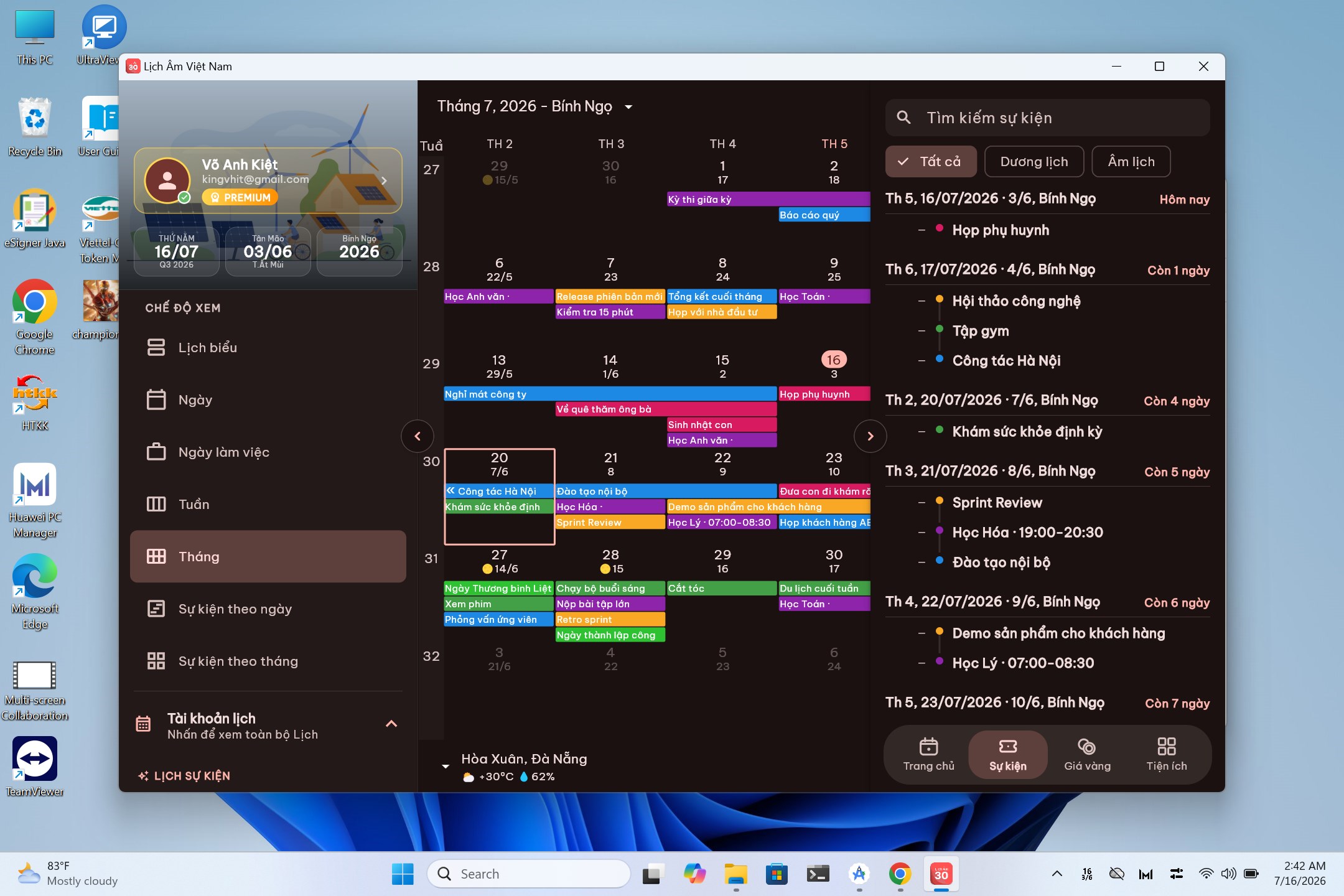The image size is (1344, 896).
Task: Click the Tìm kiếm sự kiện field
Action: (x=1047, y=118)
